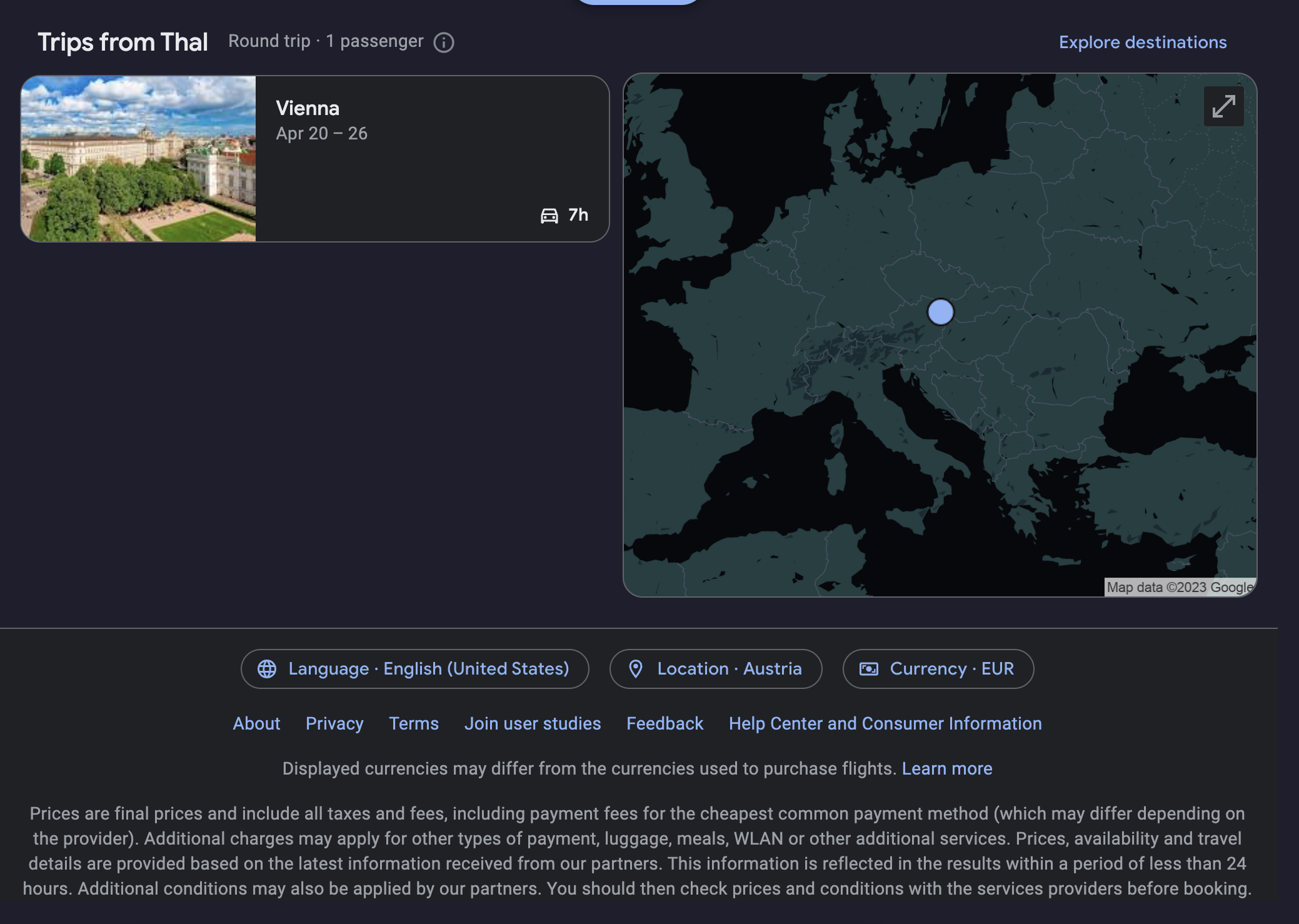
Task: Open Explore destinations link
Action: 1142,43
